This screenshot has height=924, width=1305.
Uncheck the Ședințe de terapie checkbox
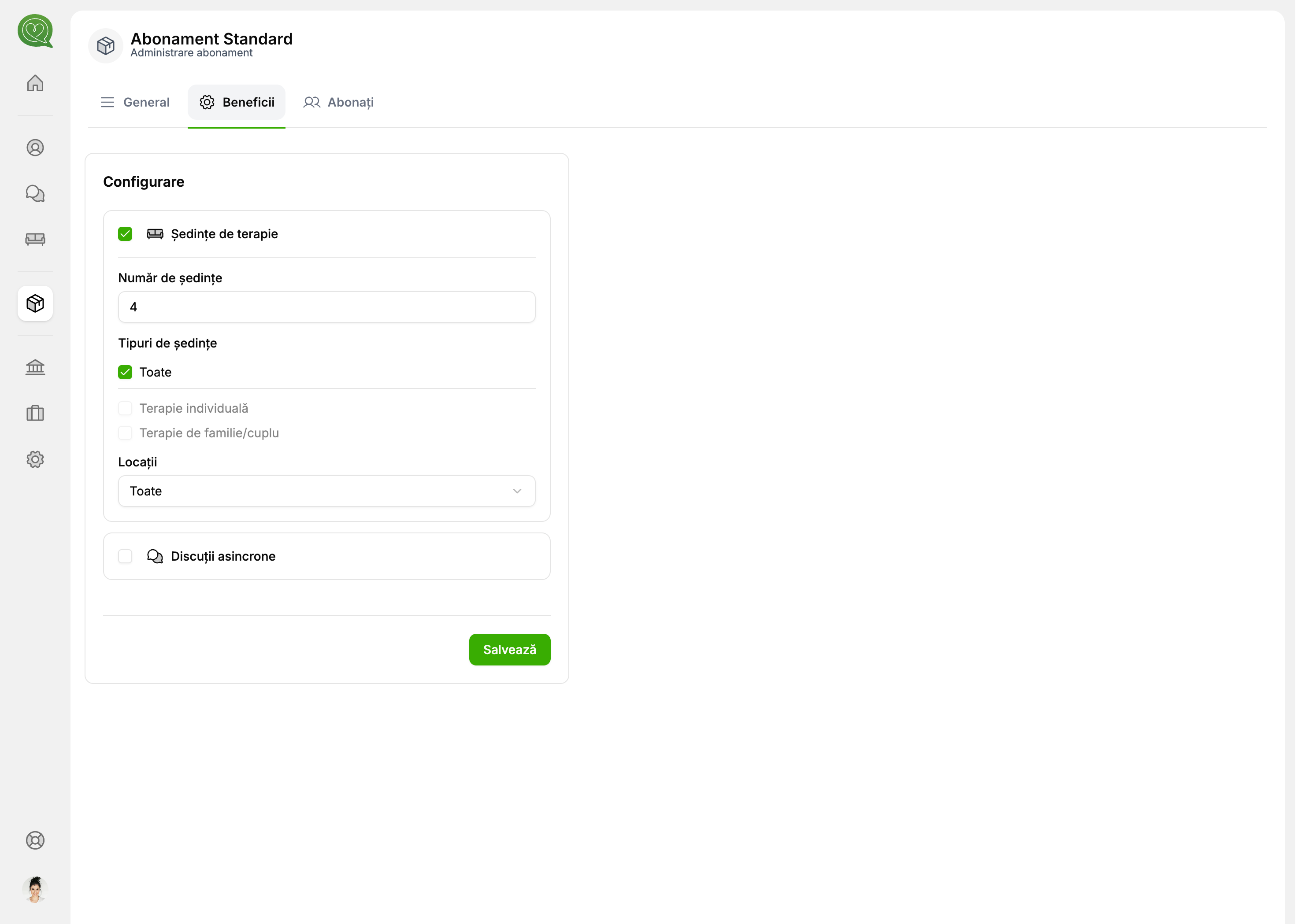(x=126, y=236)
